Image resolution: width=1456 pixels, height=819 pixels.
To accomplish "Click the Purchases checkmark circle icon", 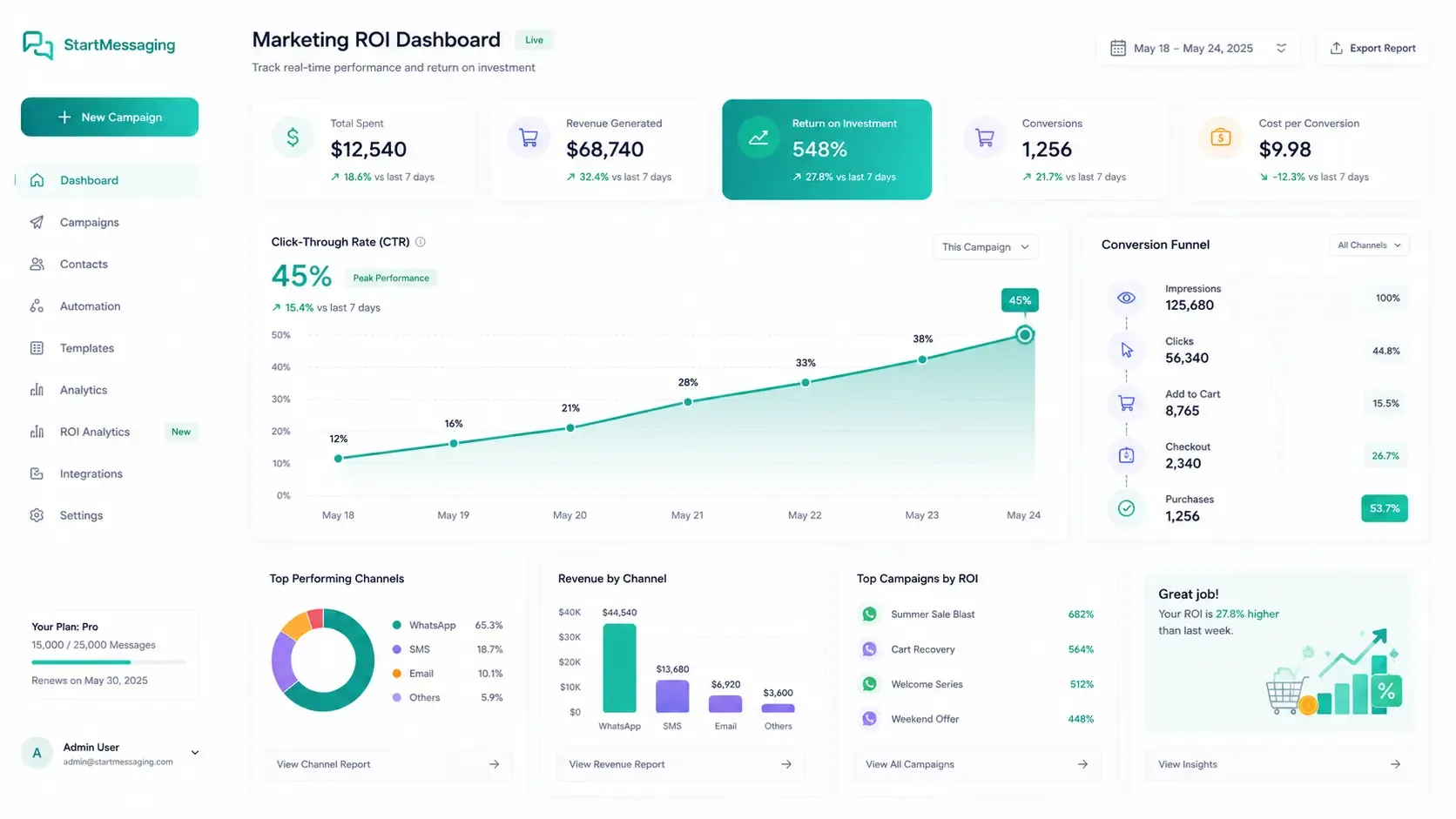I will coord(1126,508).
